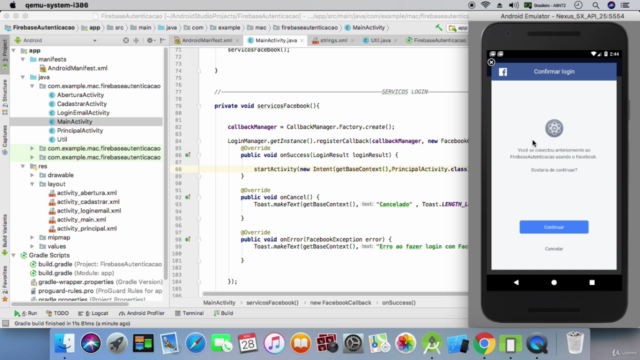
Task: Click gutter override marker beside onError
Action: 188,240
